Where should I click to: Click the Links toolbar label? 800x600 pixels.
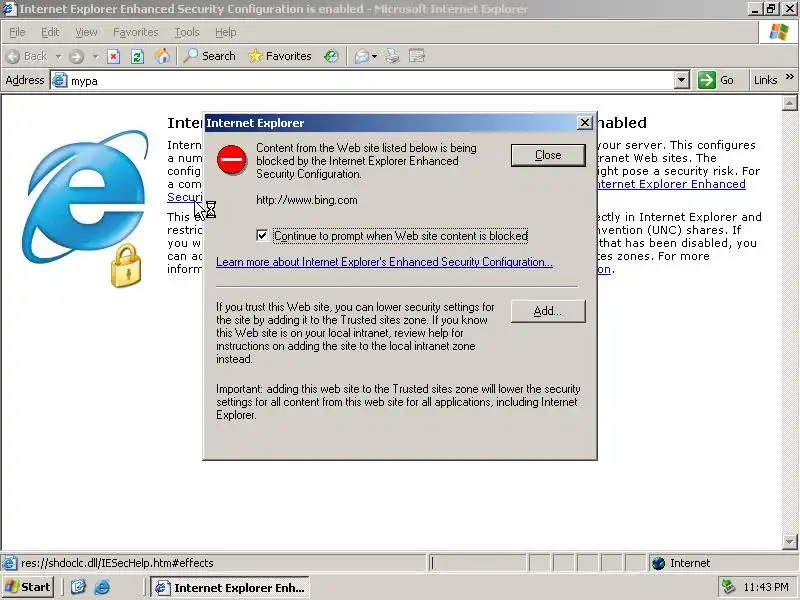click(765, 80)
